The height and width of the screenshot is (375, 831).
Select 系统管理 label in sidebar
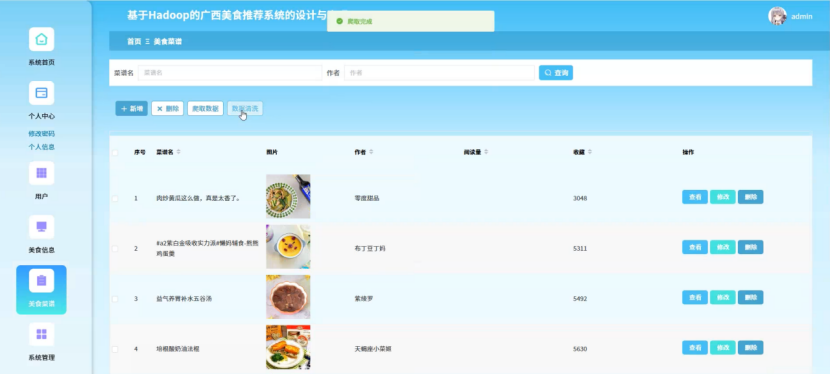41,358
